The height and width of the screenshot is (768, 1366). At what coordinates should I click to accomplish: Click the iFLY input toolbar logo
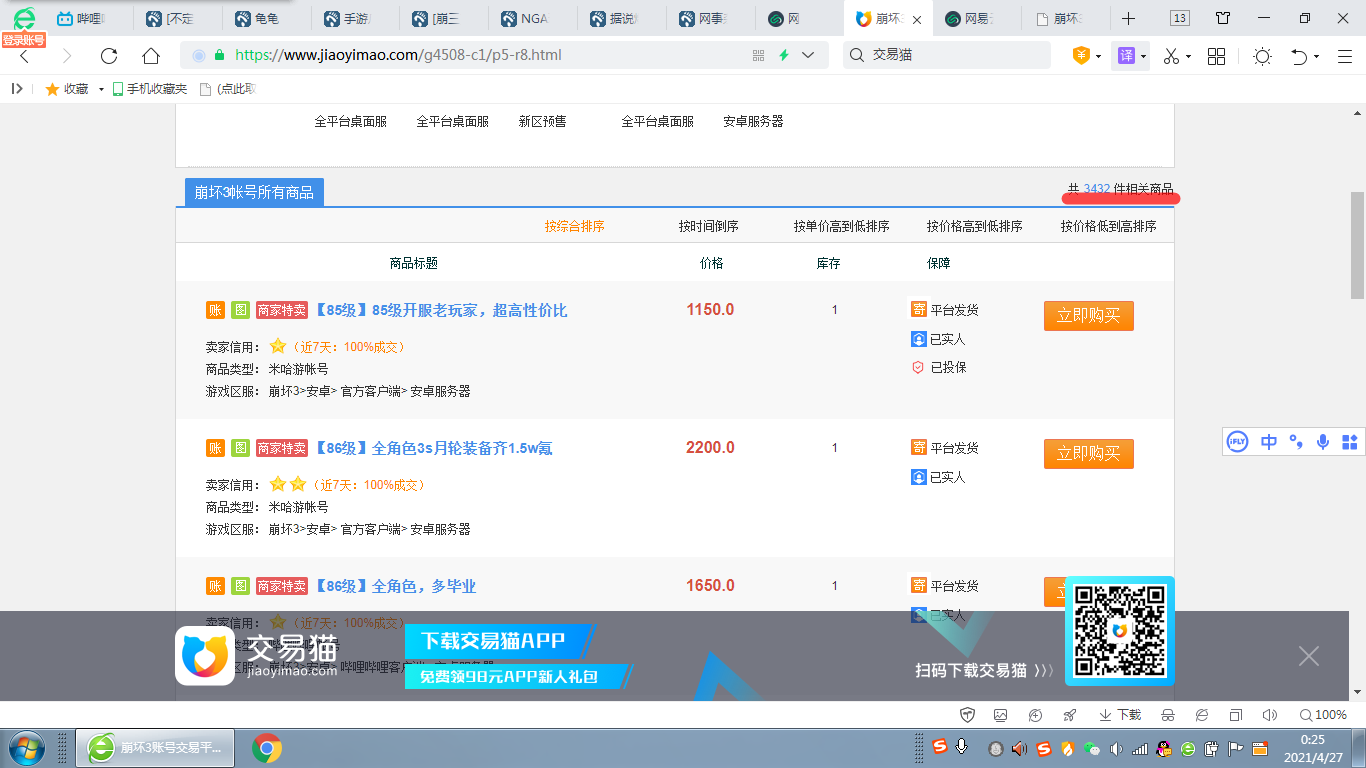click(1238, 441)
